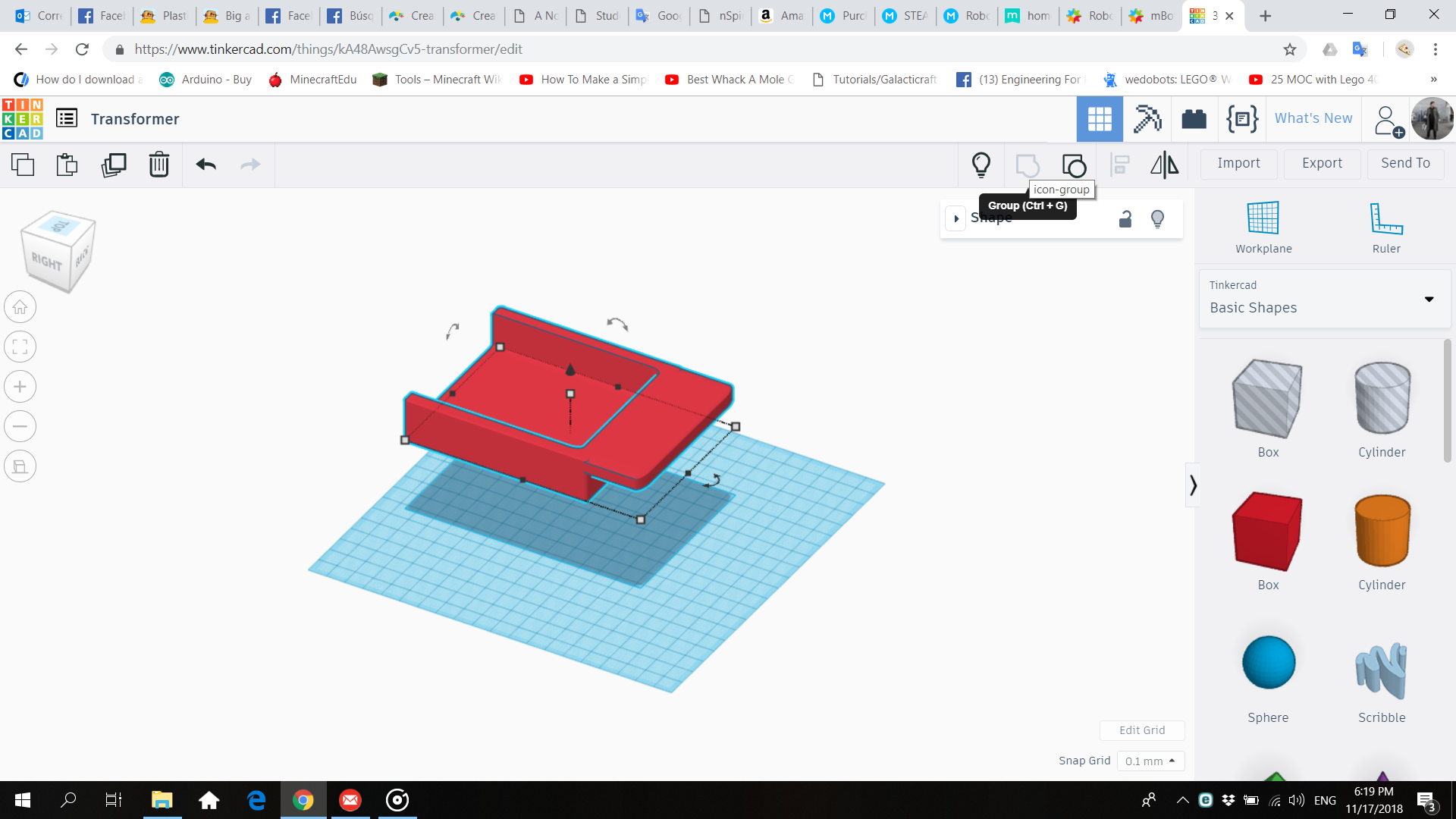Click the Snap Grid dropdown arrow
The image size is (1456, 819).
pyautogui.click(x=1172, y=760)
